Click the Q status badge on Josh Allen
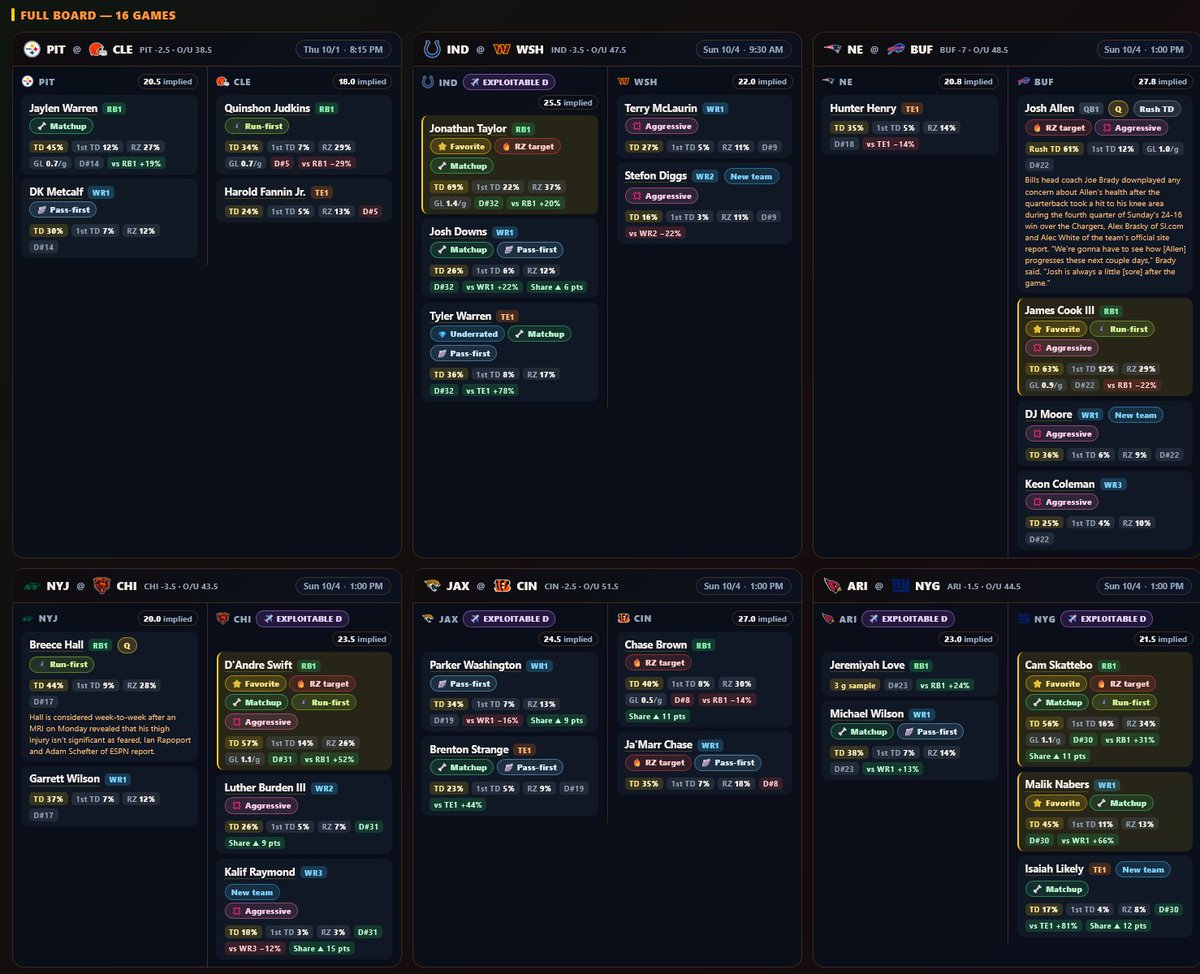The height and width of the screenshot is (974, 1200). click(1117, 108)
